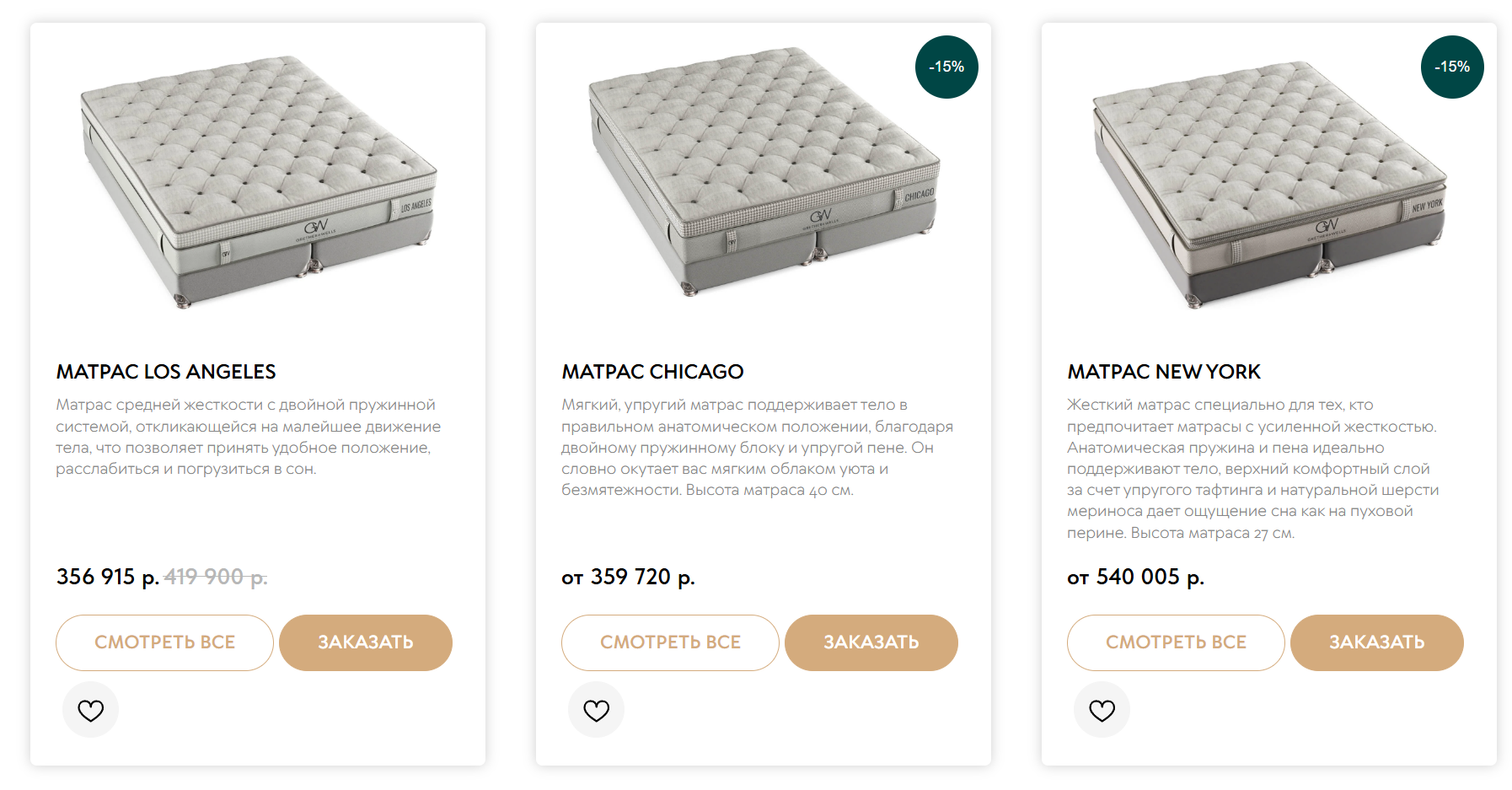Select СМОТРЕТЬ ВСЕ on New York card
This screenshot has width=1512, height=790.
[x=1176, y=642]
